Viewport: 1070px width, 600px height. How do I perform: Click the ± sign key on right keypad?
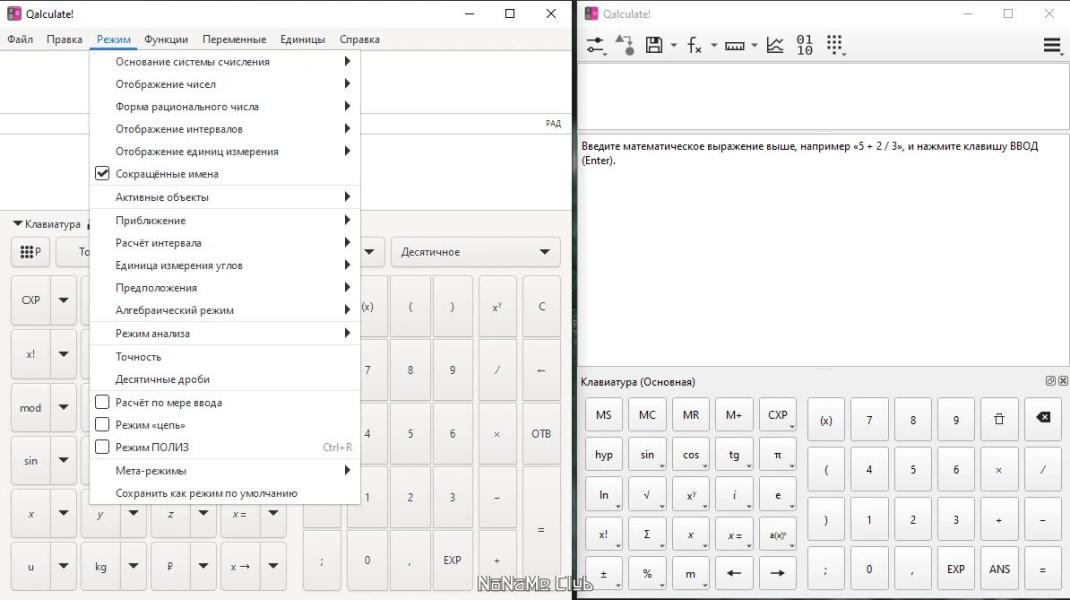point(603,573)
